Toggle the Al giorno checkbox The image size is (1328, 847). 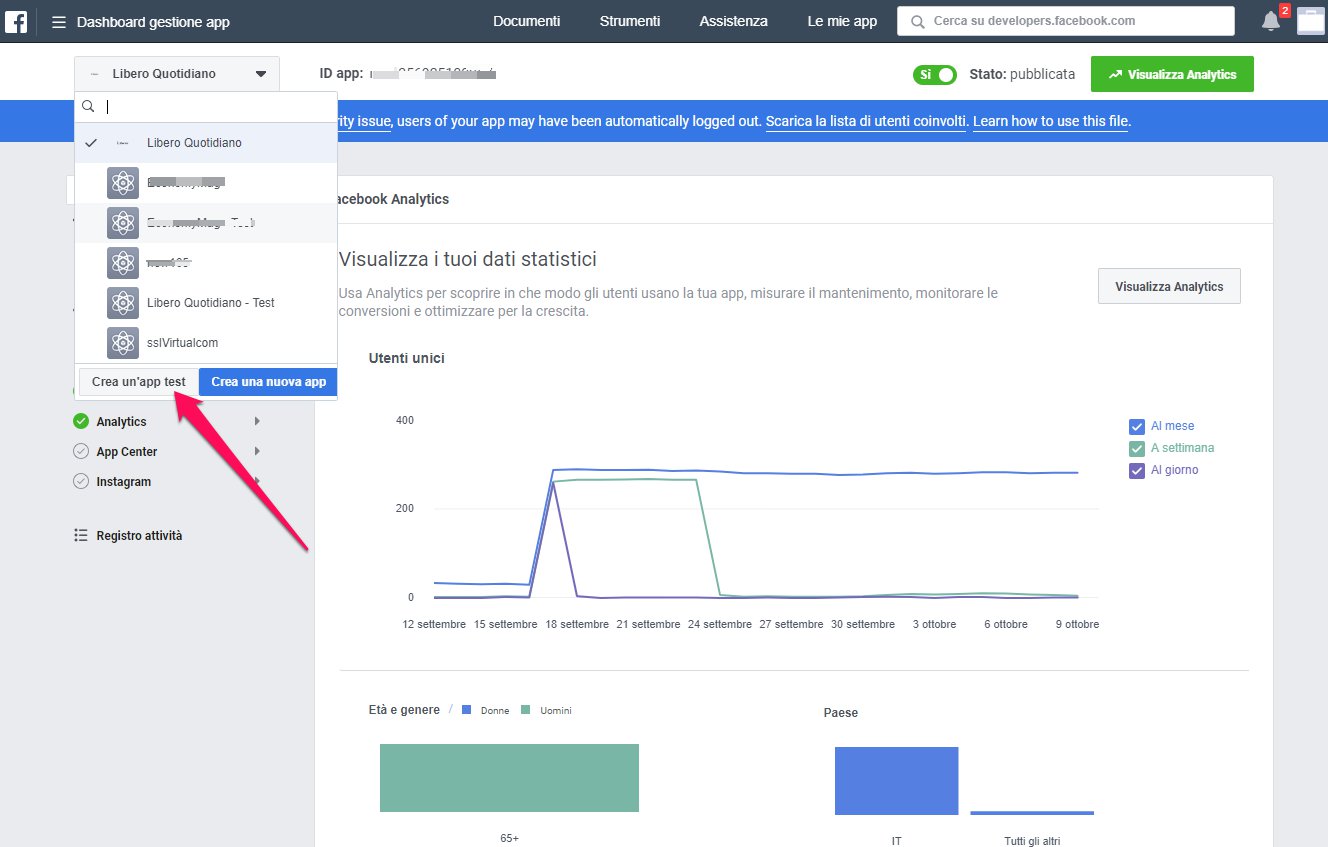pyautogui.click(x=1136, y=470)
